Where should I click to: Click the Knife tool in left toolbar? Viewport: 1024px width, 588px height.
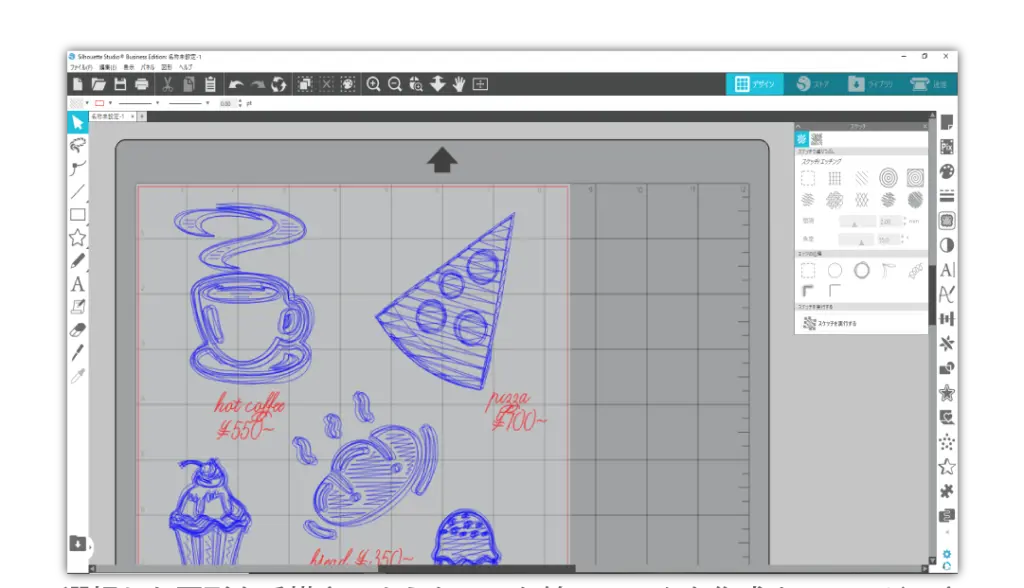tap(78, 352)
